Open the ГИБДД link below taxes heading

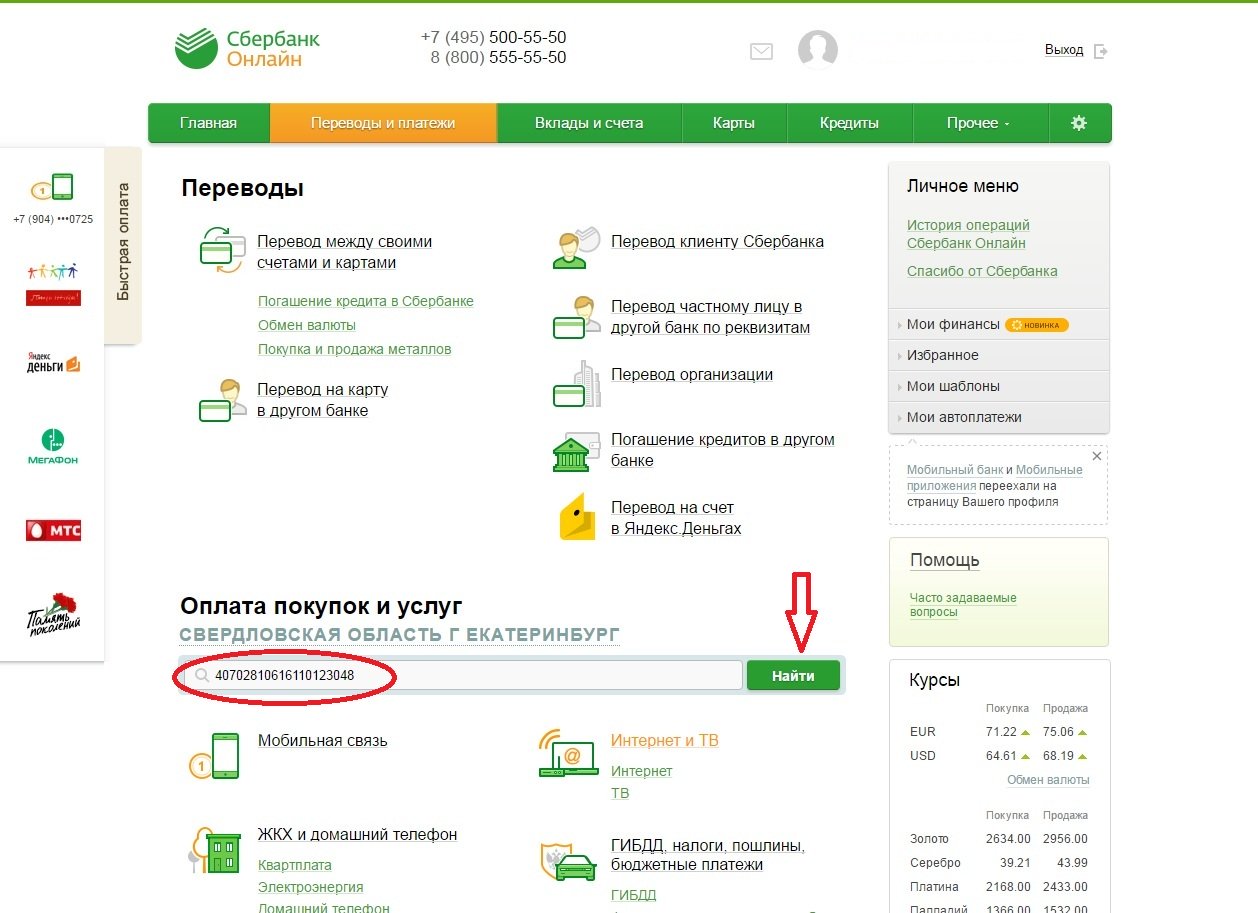click(634, 895)
